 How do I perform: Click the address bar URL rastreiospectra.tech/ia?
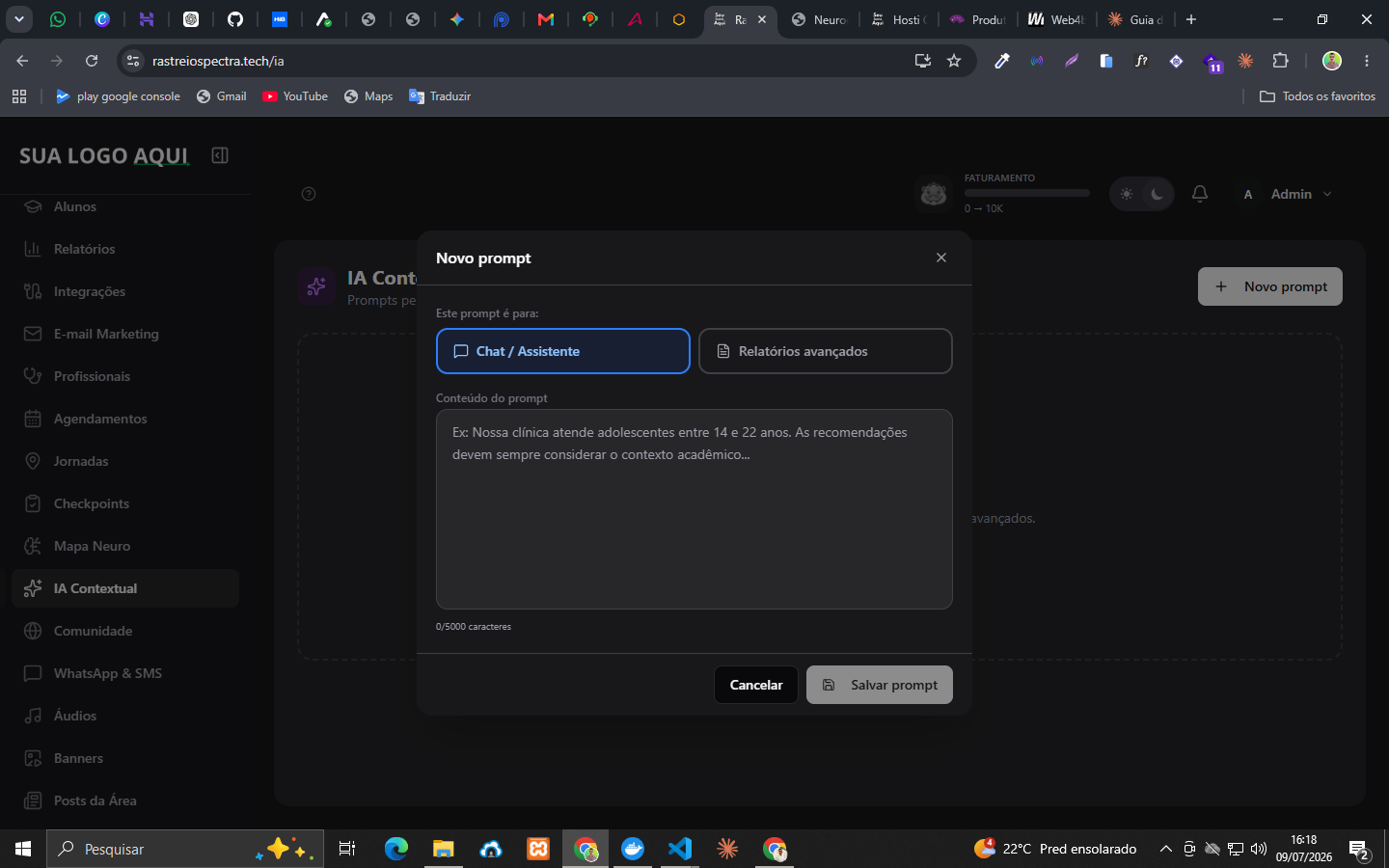(218, 61)
